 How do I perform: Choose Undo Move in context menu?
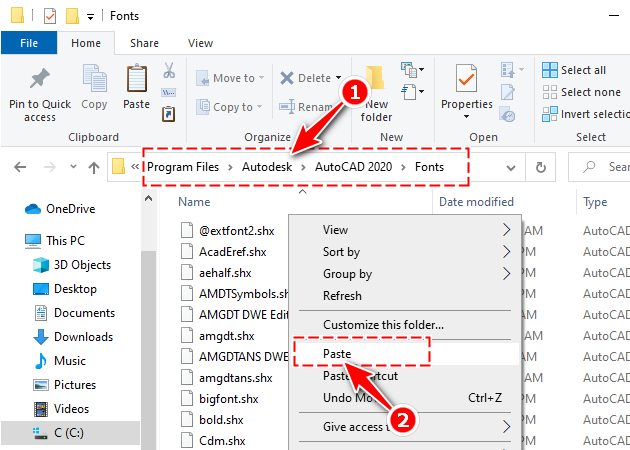click(405, 398)
